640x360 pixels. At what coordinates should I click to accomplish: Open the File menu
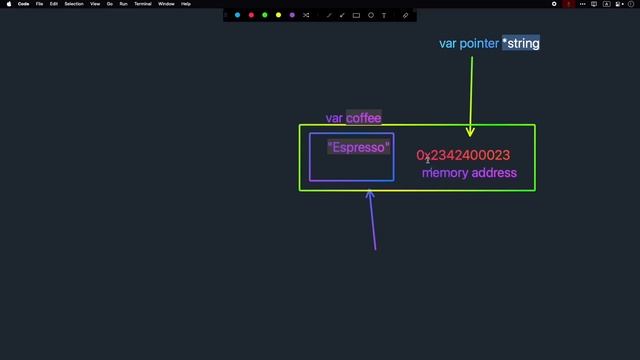tap(39, 4)
